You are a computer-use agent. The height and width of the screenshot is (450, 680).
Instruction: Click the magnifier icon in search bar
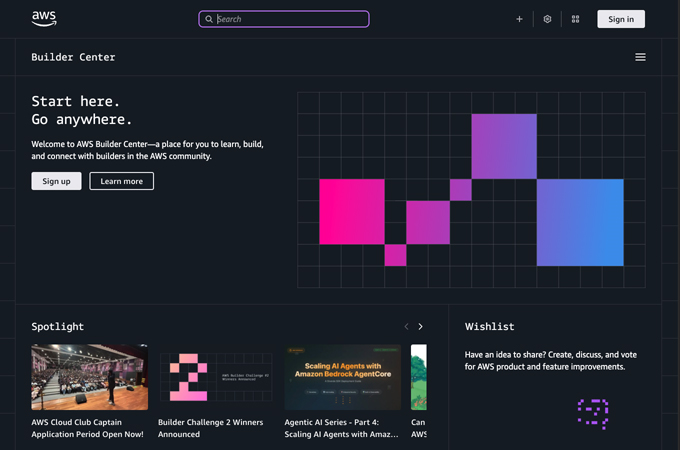tap(209, 19)
